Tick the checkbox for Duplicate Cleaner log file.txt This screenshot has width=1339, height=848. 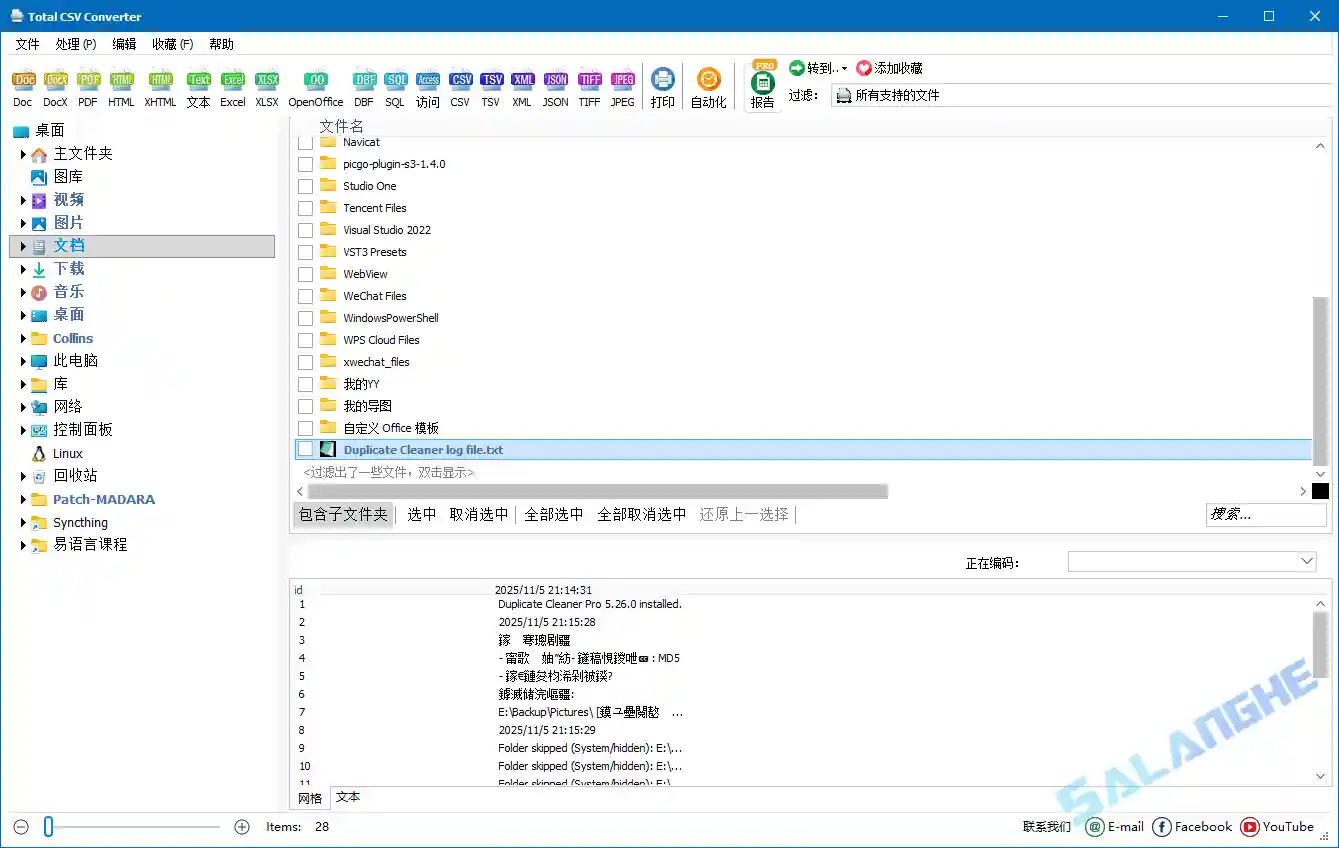pyautogui.click(x=305, y=448)
